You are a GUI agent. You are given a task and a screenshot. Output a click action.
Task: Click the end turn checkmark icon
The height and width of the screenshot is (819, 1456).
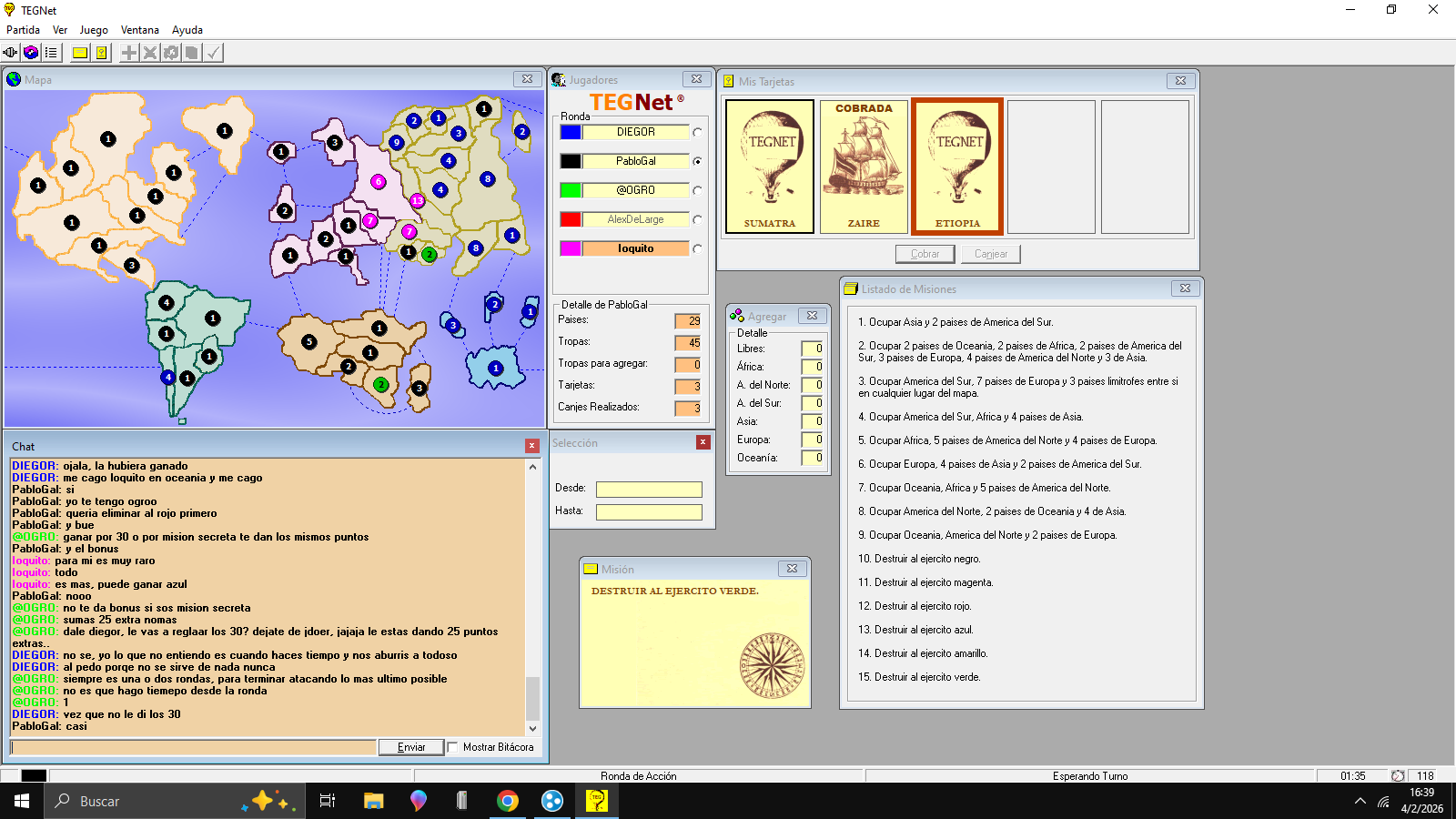coord(213,53)
